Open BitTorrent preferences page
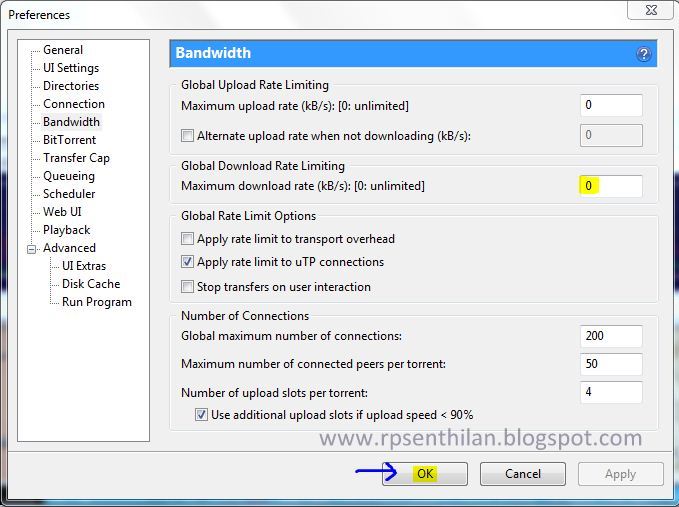 tap(69, 140)
